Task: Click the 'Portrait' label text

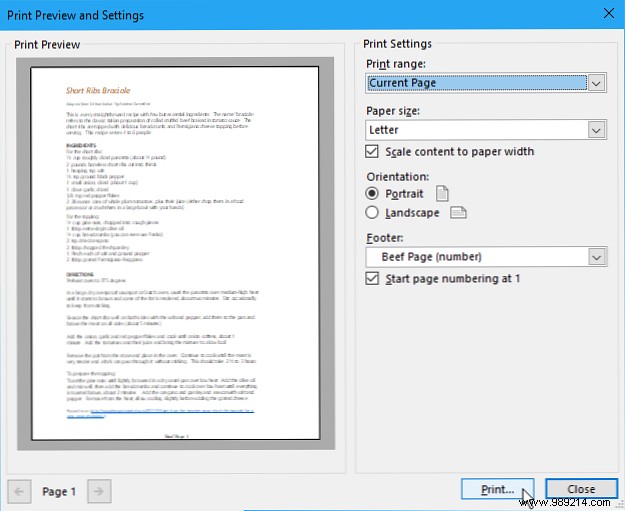Action: tap(404, 194)
